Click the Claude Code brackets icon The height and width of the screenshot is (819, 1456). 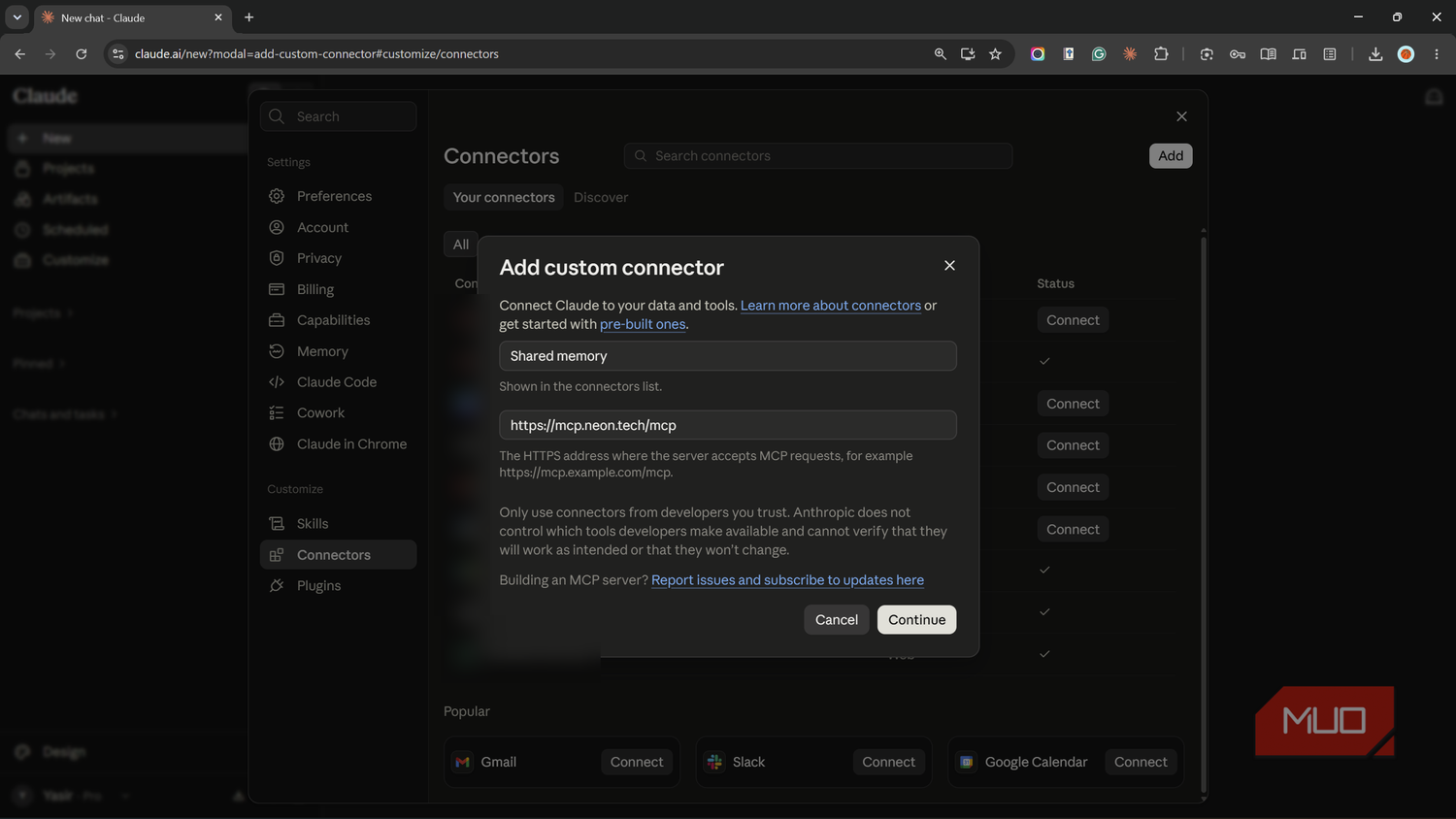(277, 382)
